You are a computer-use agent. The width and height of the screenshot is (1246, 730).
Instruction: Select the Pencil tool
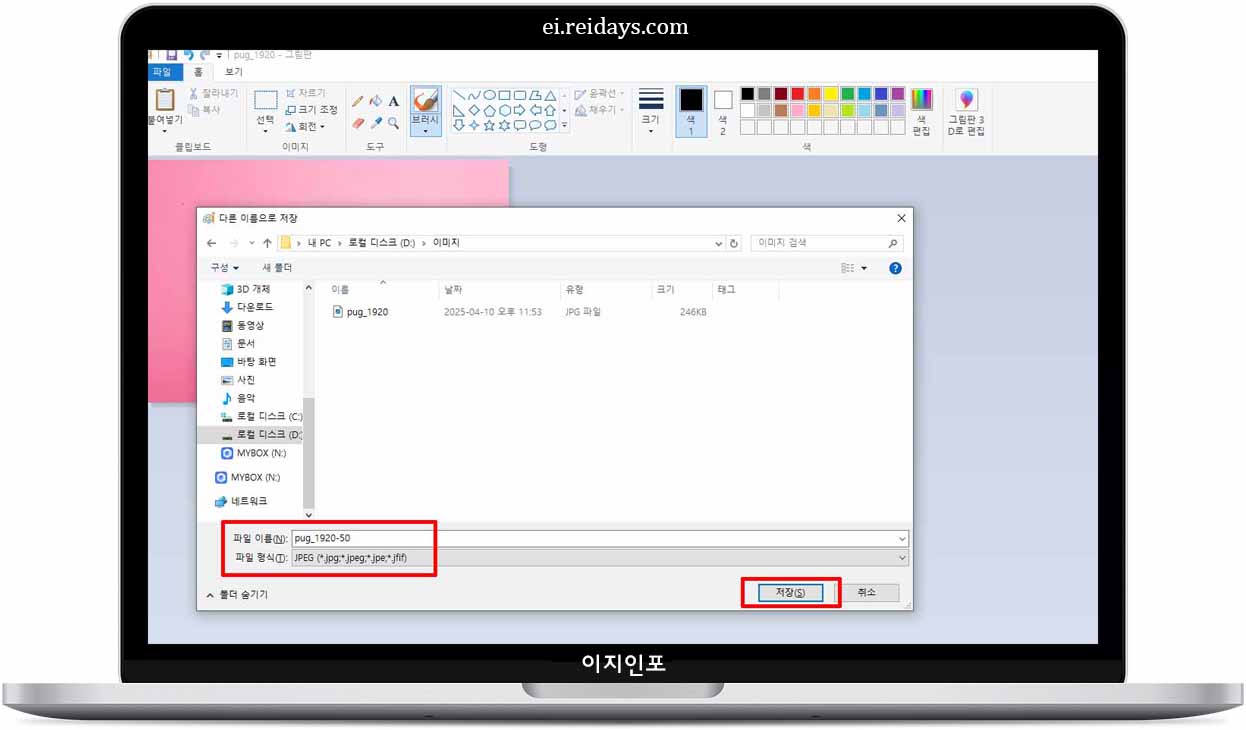coord(358,101)
